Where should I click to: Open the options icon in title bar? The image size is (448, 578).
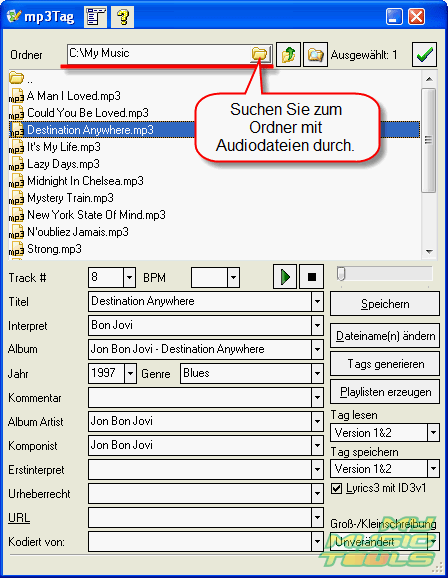95,17
